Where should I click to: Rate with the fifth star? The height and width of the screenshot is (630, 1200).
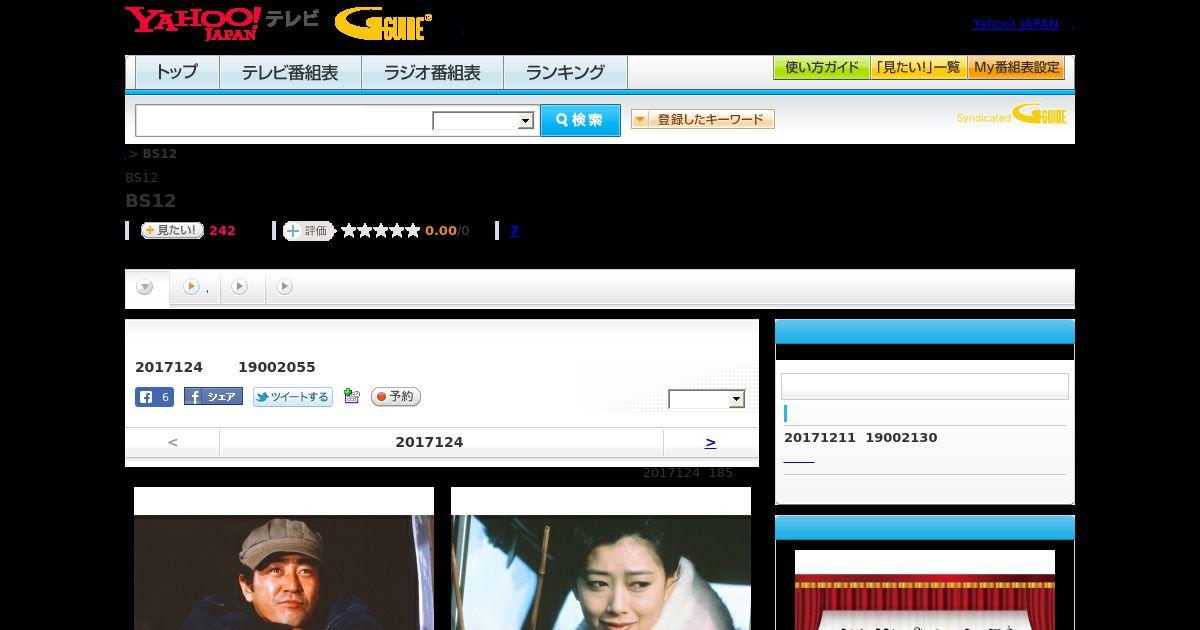click(412, 231)
